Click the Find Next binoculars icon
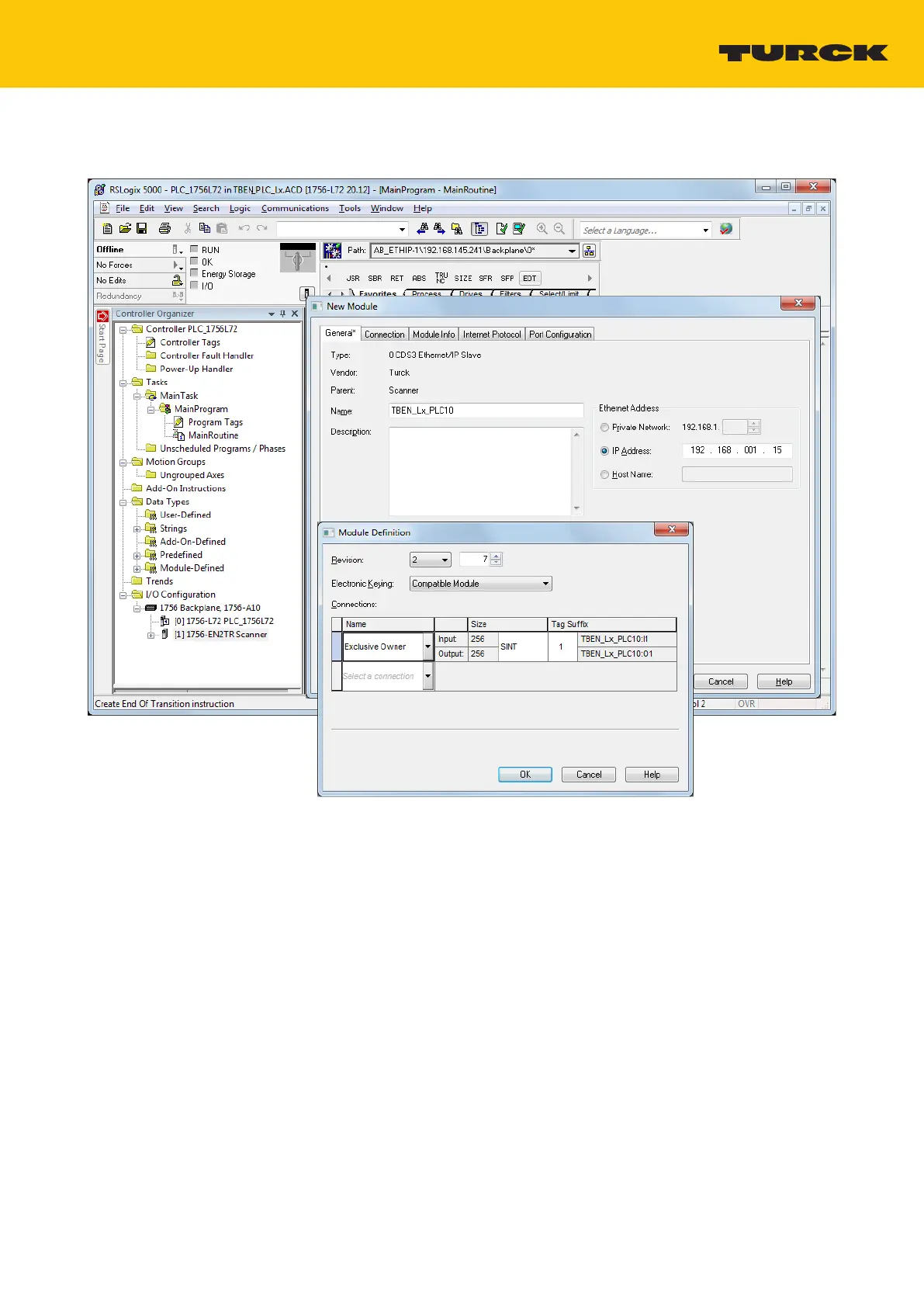The width and height of the screenshot is (924, 1307). (x=439, y=228)
